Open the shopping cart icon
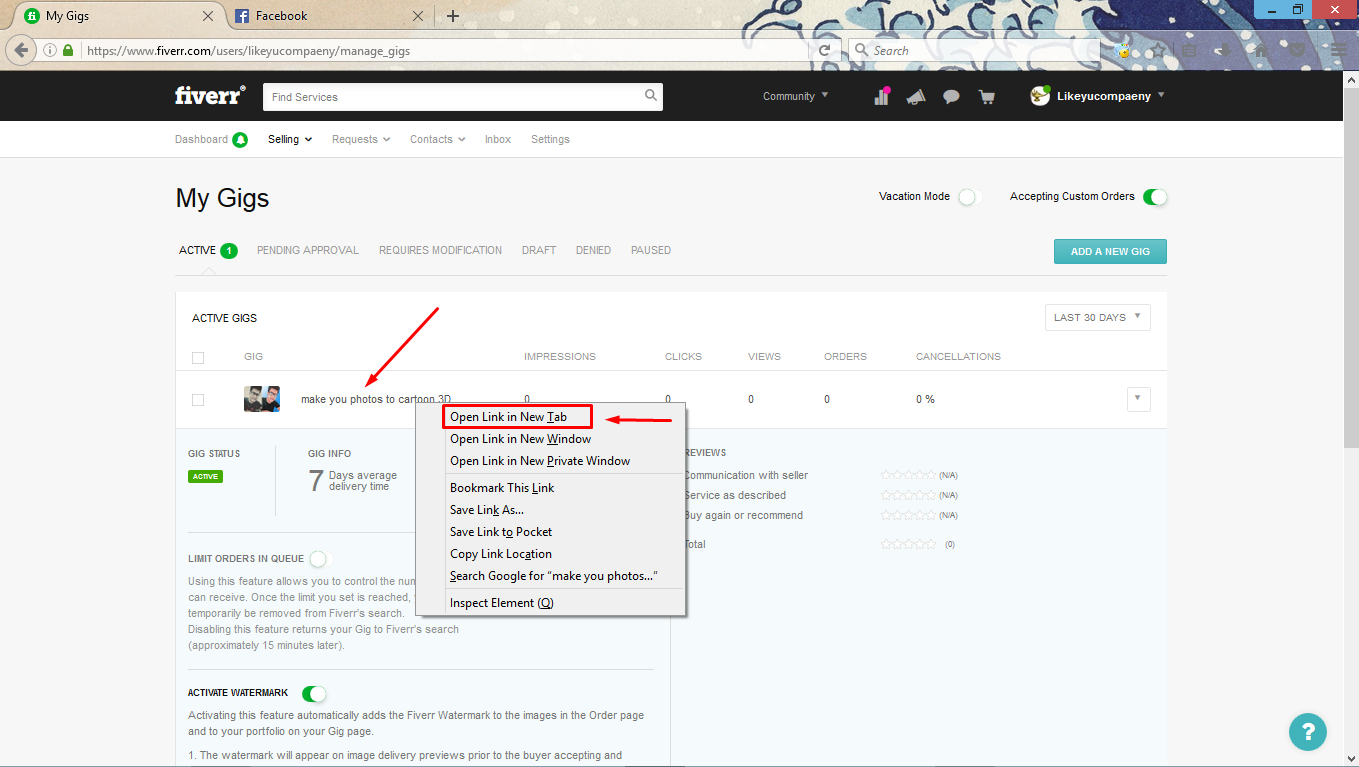This screenshot has width=1359, height=767. click(987, 97)
